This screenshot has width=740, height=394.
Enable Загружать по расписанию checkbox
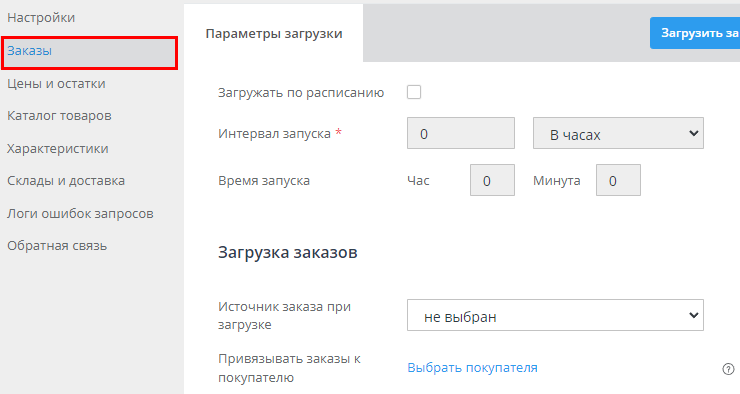click(x=414, y=92)
